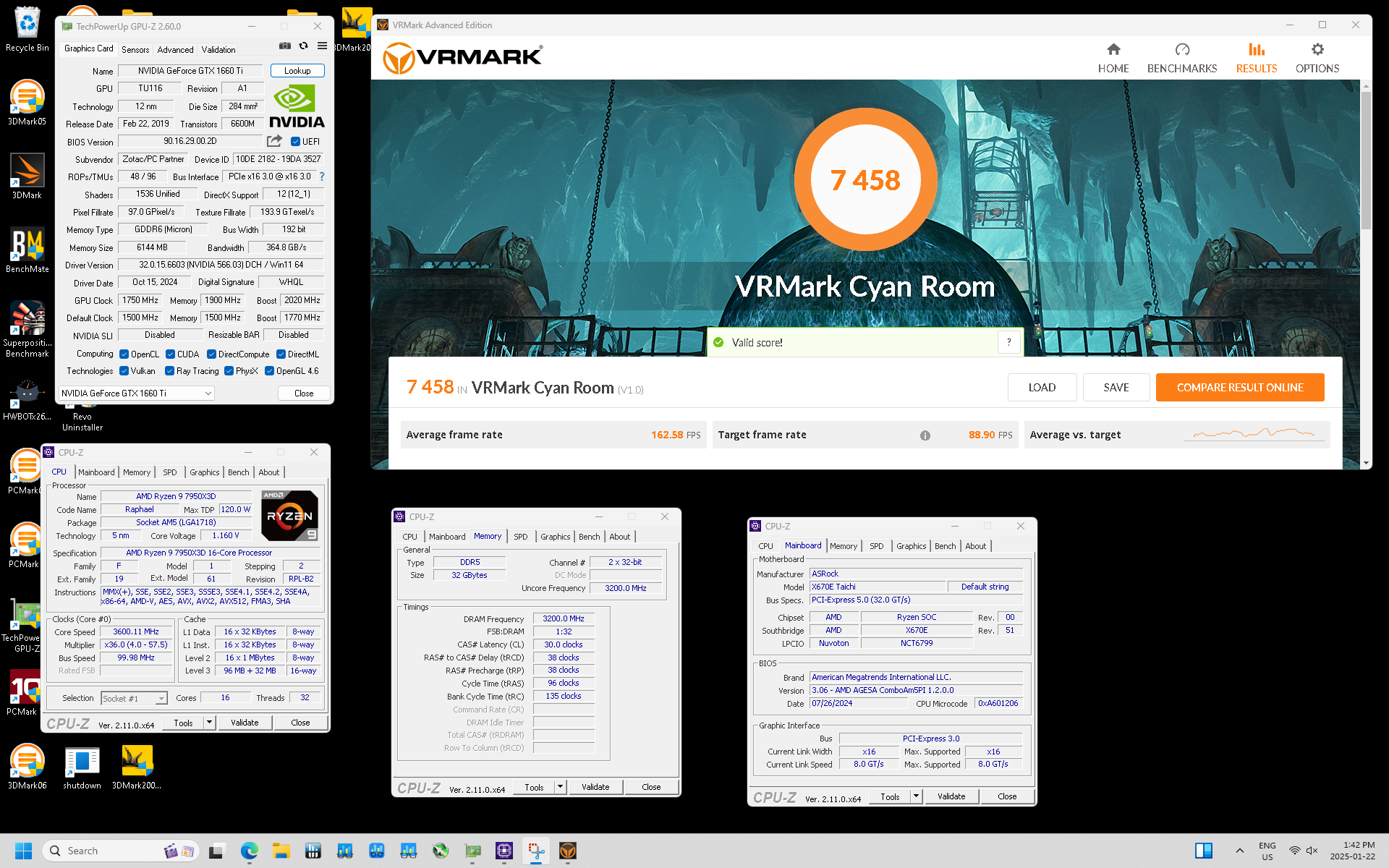Select the 3DMark06 desktop icon
1389x868 pixels.
tap(27, 767)
